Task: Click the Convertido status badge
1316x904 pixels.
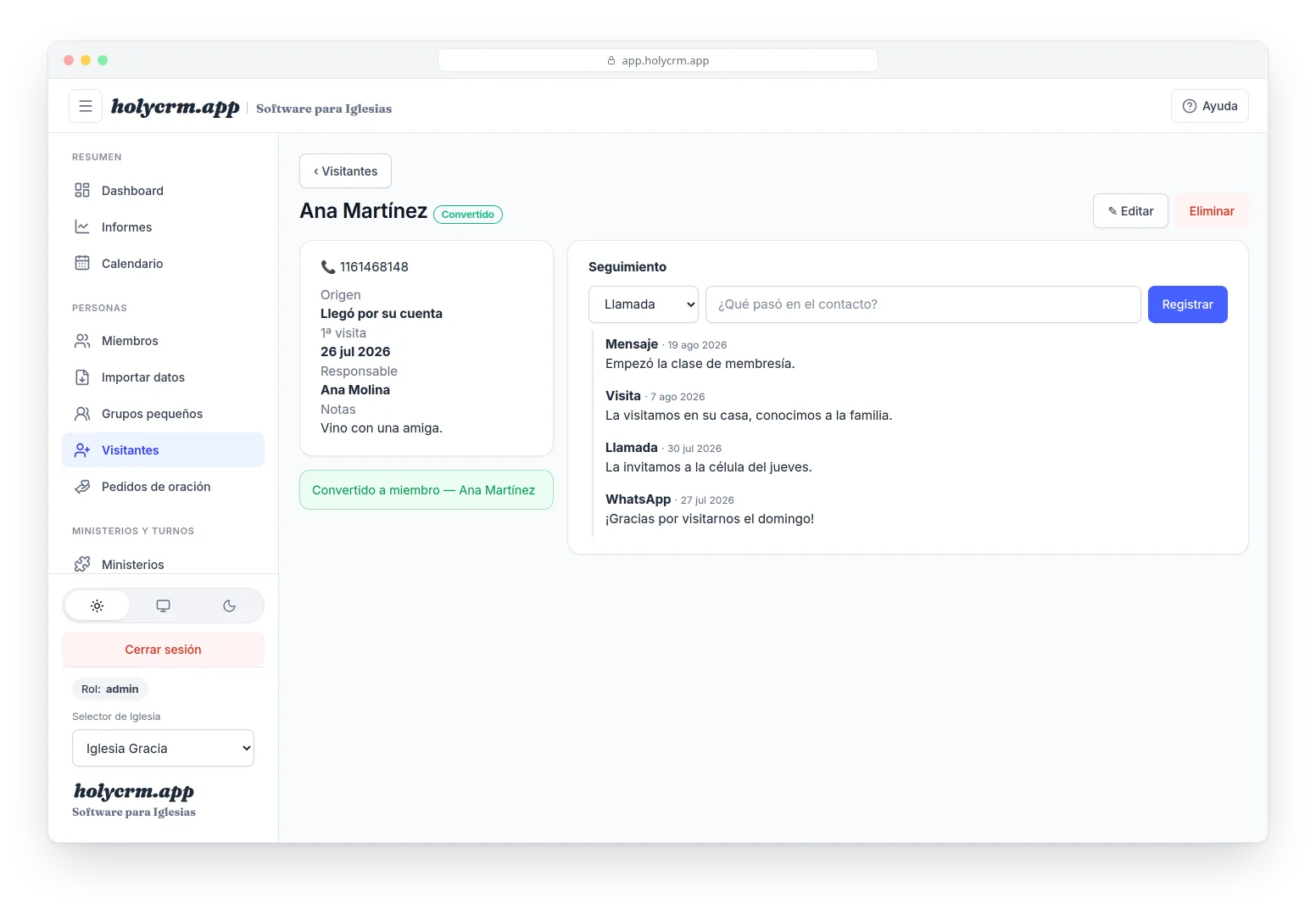Action: coord(468,215)
